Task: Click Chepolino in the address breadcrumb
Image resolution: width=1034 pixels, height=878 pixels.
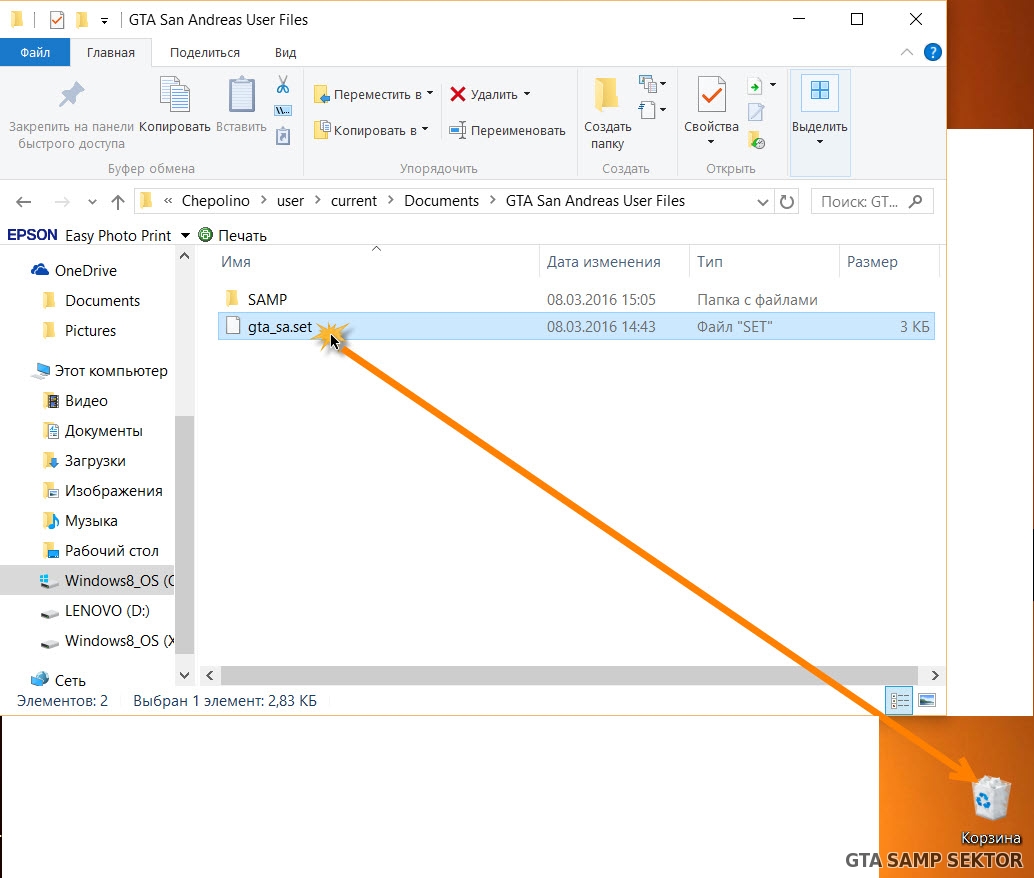Action: click(x=216, y=201)
